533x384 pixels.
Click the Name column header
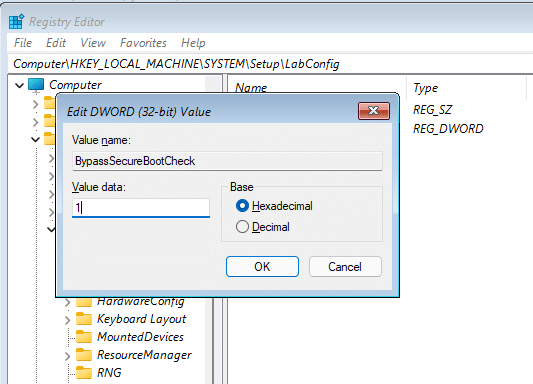pos(251,88)
